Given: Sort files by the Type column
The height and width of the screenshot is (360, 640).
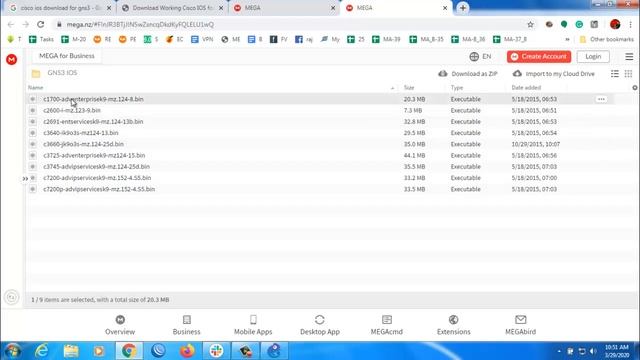Looking at the screenshot, I should 457,88.
